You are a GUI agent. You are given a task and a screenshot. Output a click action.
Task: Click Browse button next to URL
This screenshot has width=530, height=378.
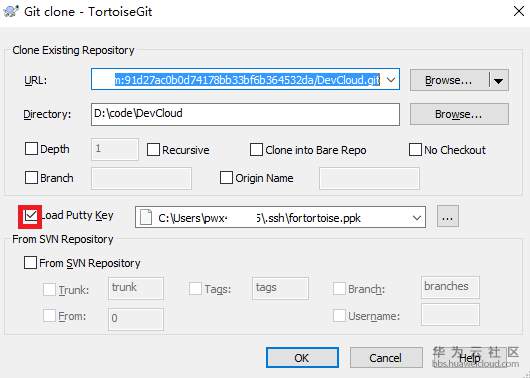(x=449, y=80)
